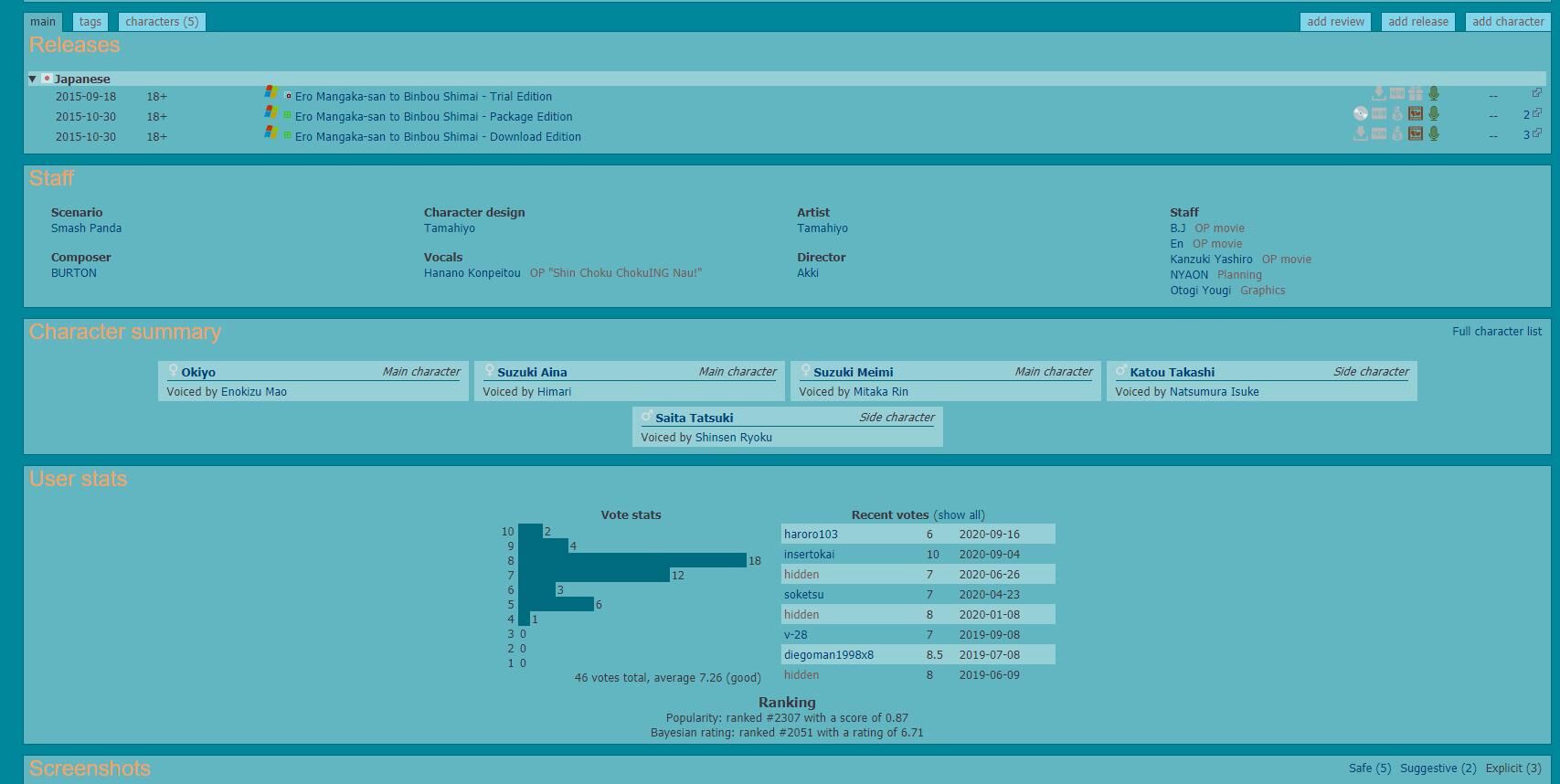The height and width of the screenshot is (784, 1560).
Task: Click the add review button
Action: [x=1335, y=22]
